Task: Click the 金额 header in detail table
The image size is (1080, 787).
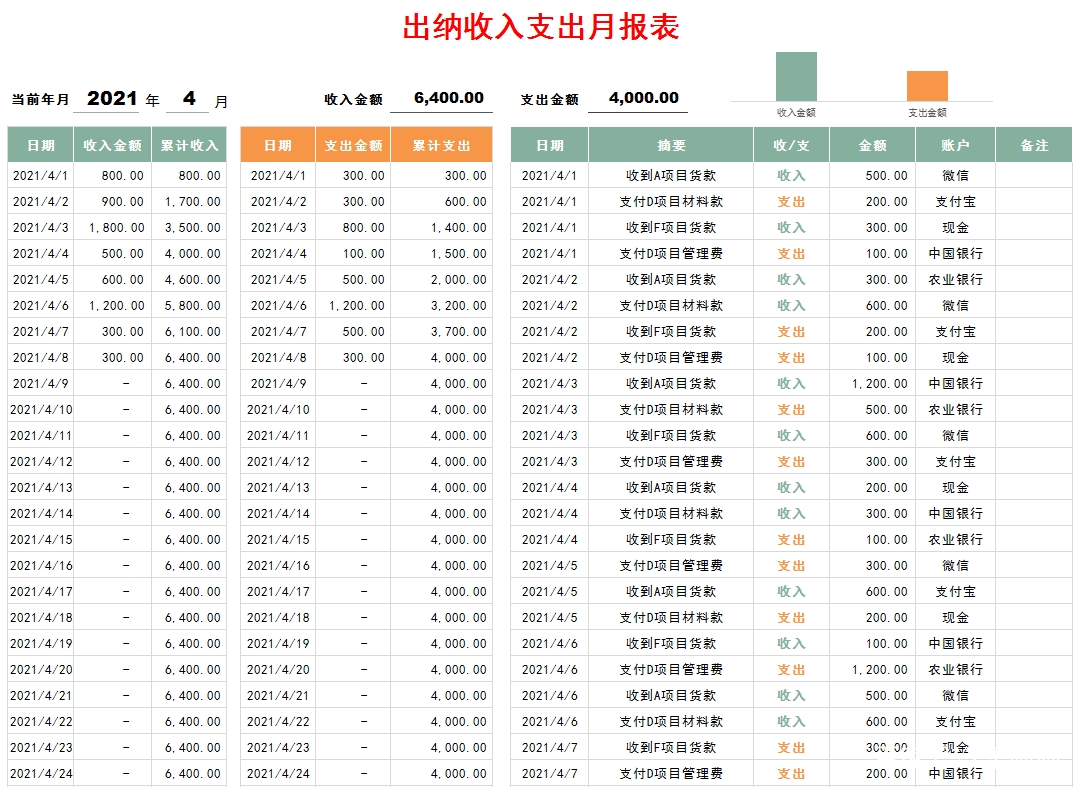Action: (x=873, y=145)
